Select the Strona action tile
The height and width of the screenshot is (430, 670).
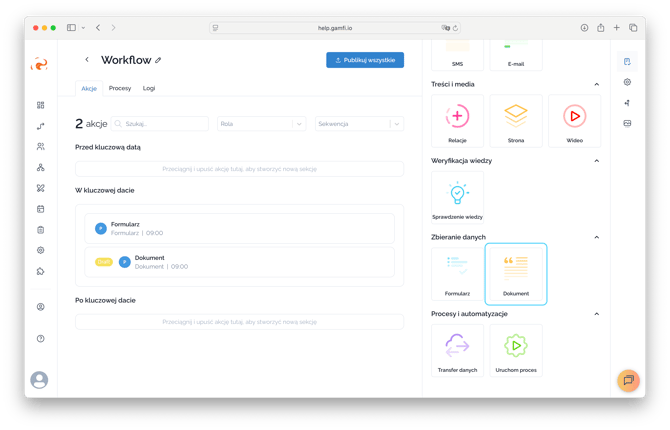point(516,121)
